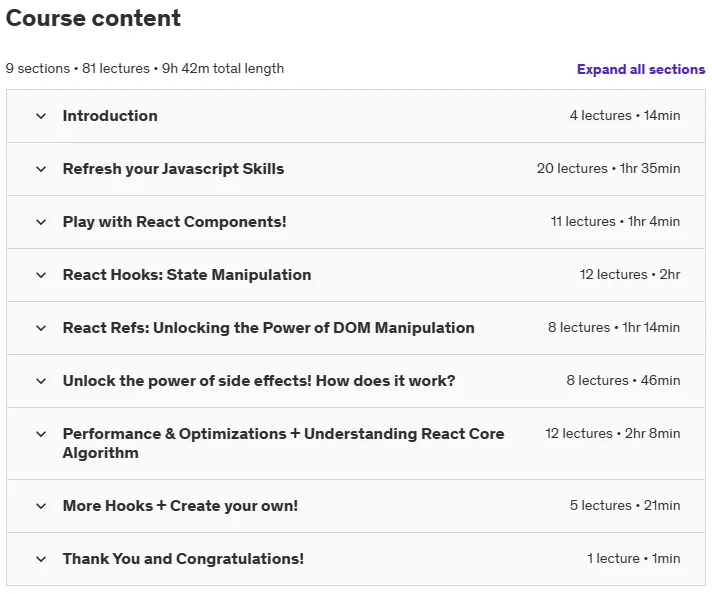Viewport: 712px width, 594px height.
Task: Open React Hooks: State Manipulation title
Action: (187, 275)
